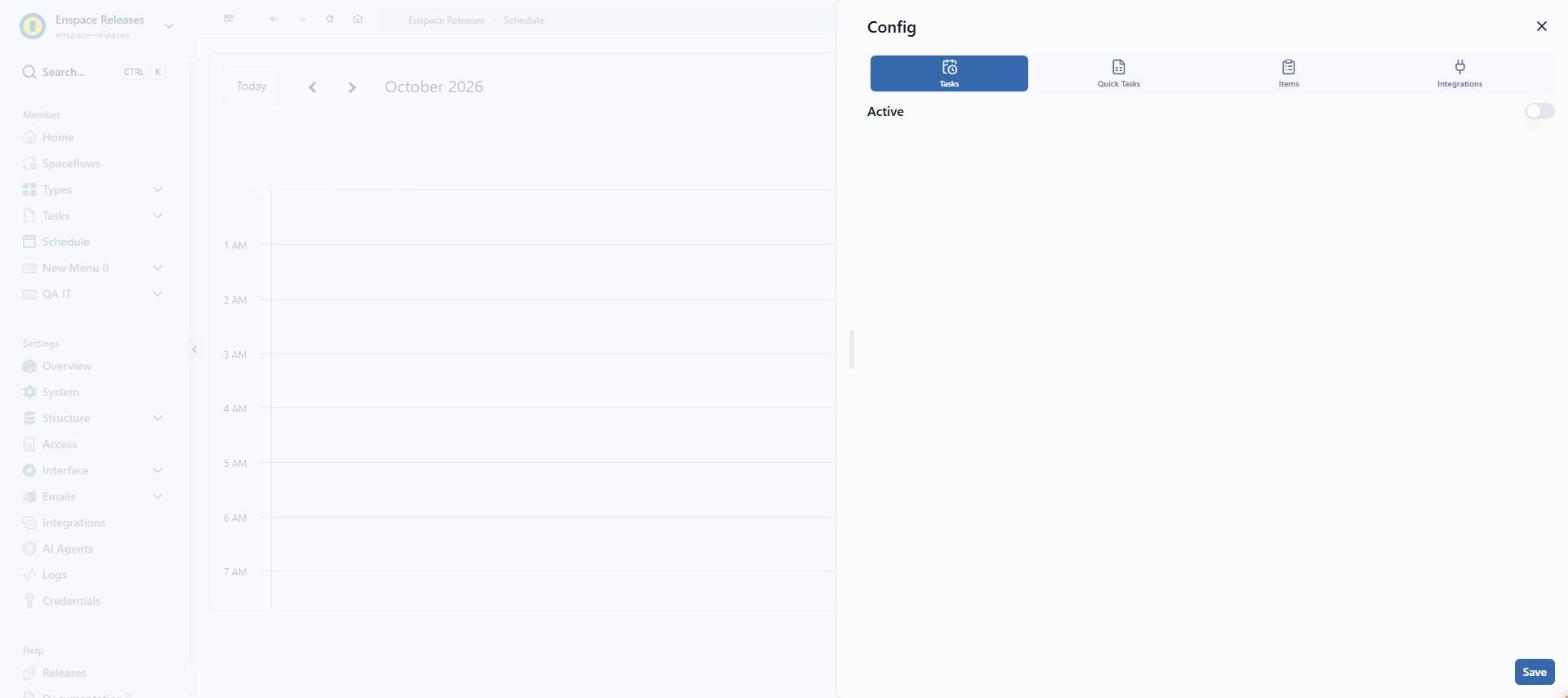Screen dimensions: 1568x698
Task: Expand the Tasks sidebar chevron
Action: click(157, 215)
